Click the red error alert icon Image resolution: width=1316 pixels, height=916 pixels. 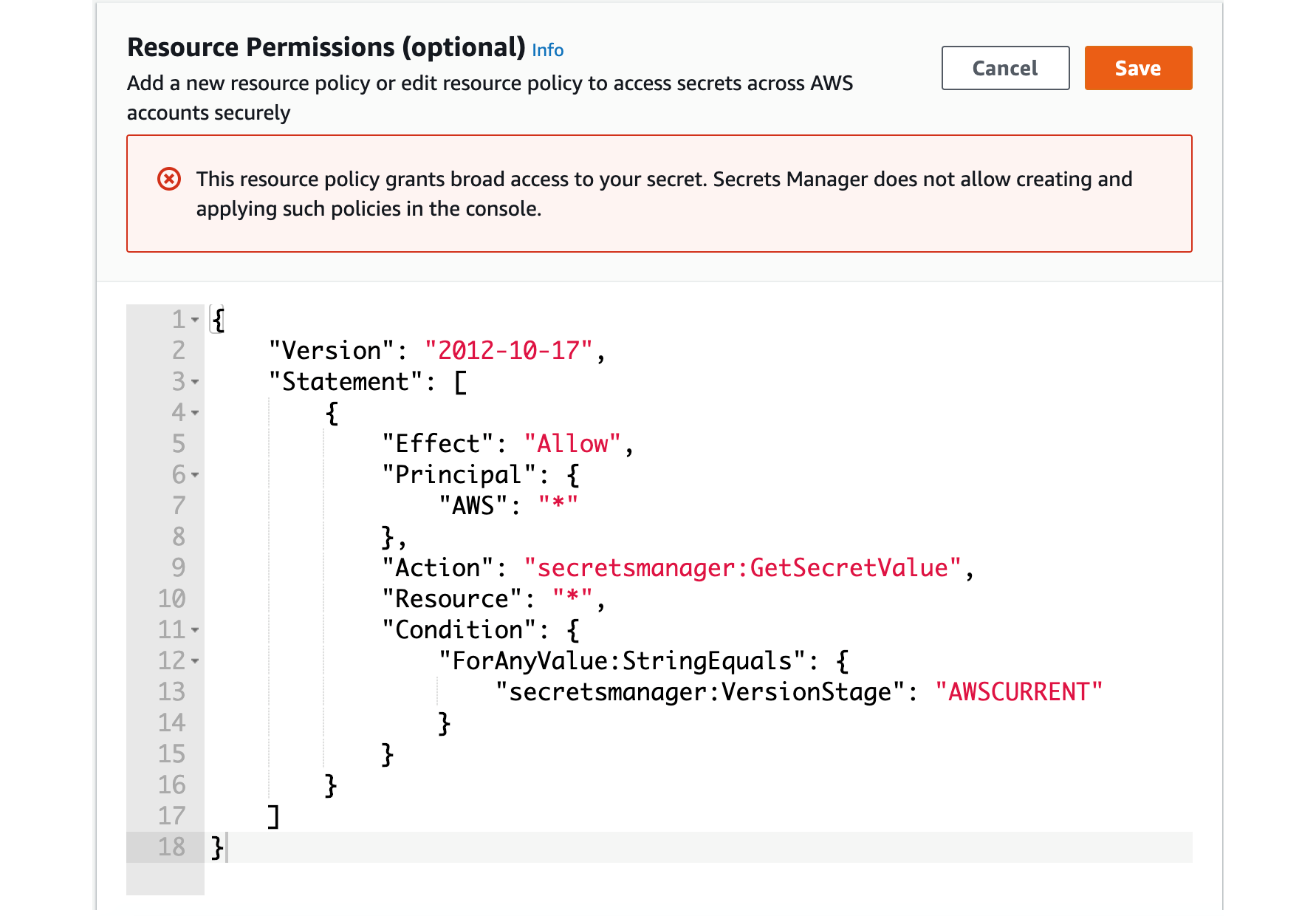point(169,179)
